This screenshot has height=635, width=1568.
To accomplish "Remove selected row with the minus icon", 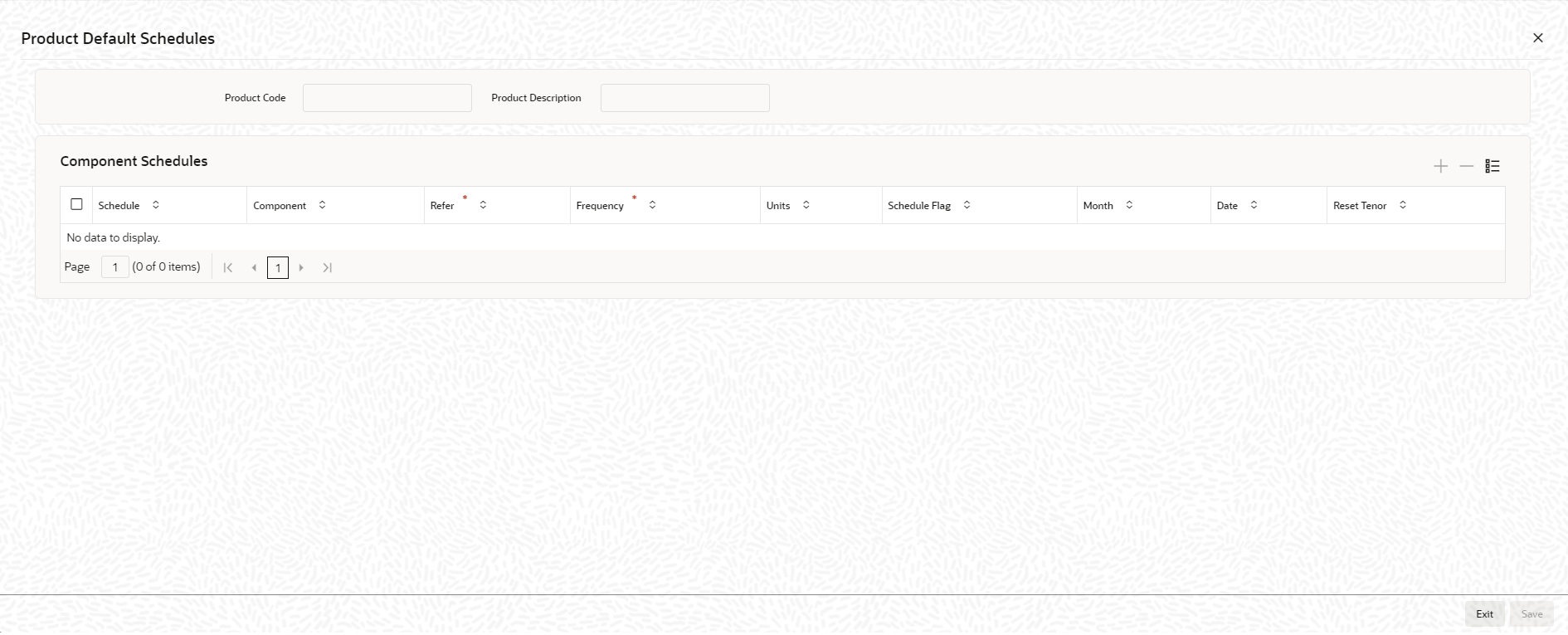I will click(1467, 166).
